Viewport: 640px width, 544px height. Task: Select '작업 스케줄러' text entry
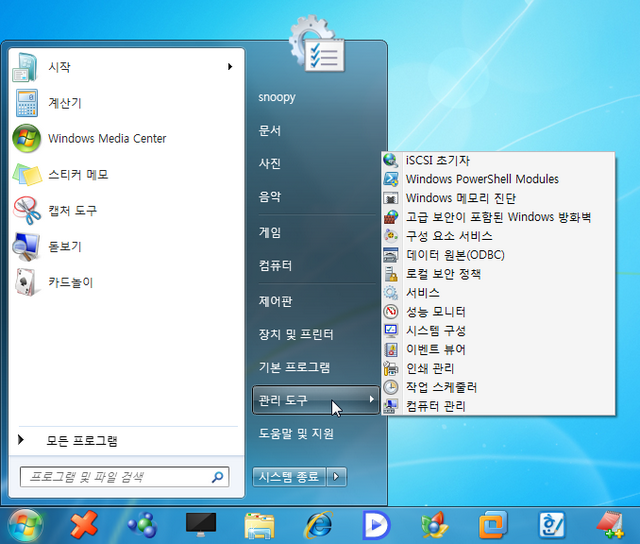441,387
